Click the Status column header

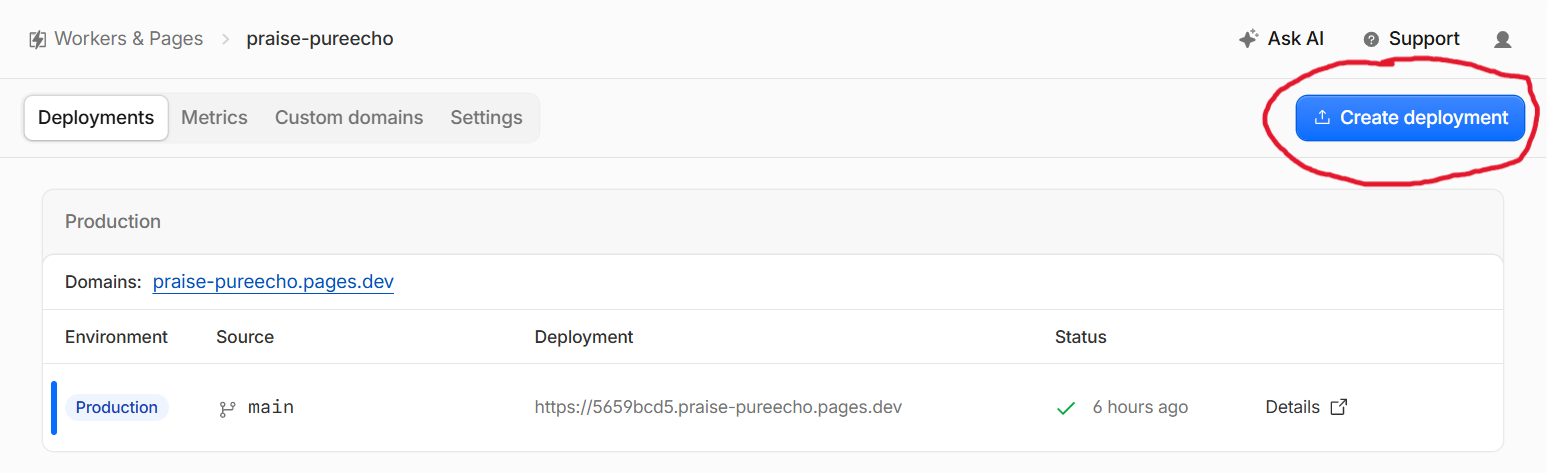coord(1081,337)
